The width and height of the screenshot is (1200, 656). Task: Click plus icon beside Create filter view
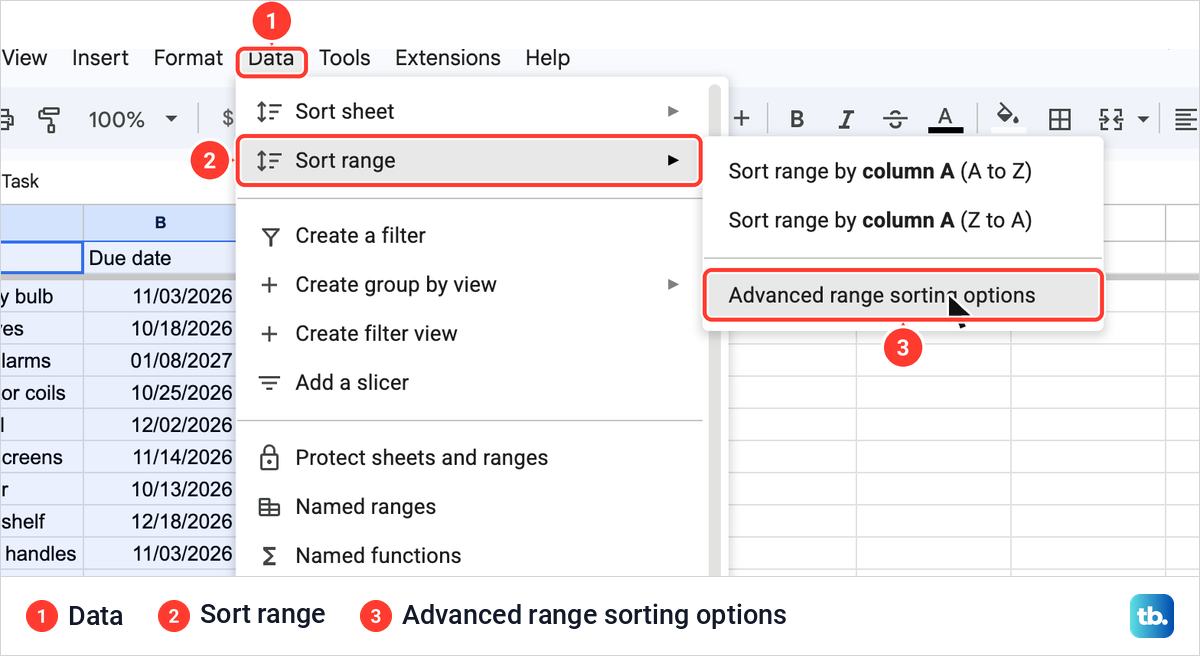[x=269, y=334]
